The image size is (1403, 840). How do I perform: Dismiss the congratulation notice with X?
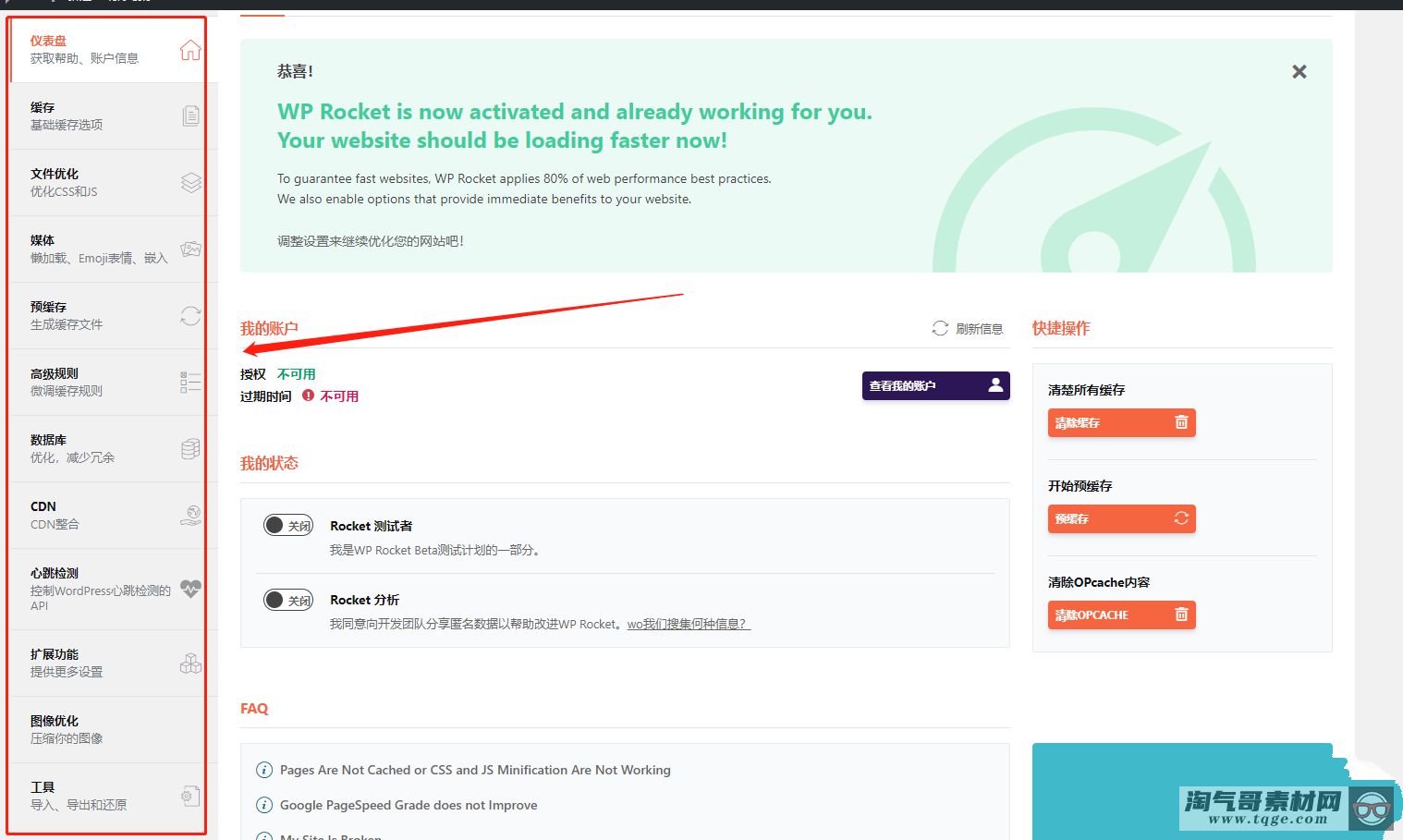(x=1299, y=71)
